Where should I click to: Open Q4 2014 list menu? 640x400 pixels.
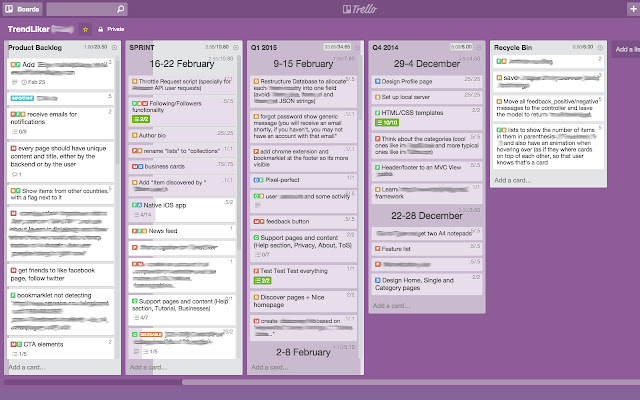click(x=478, y=47)
